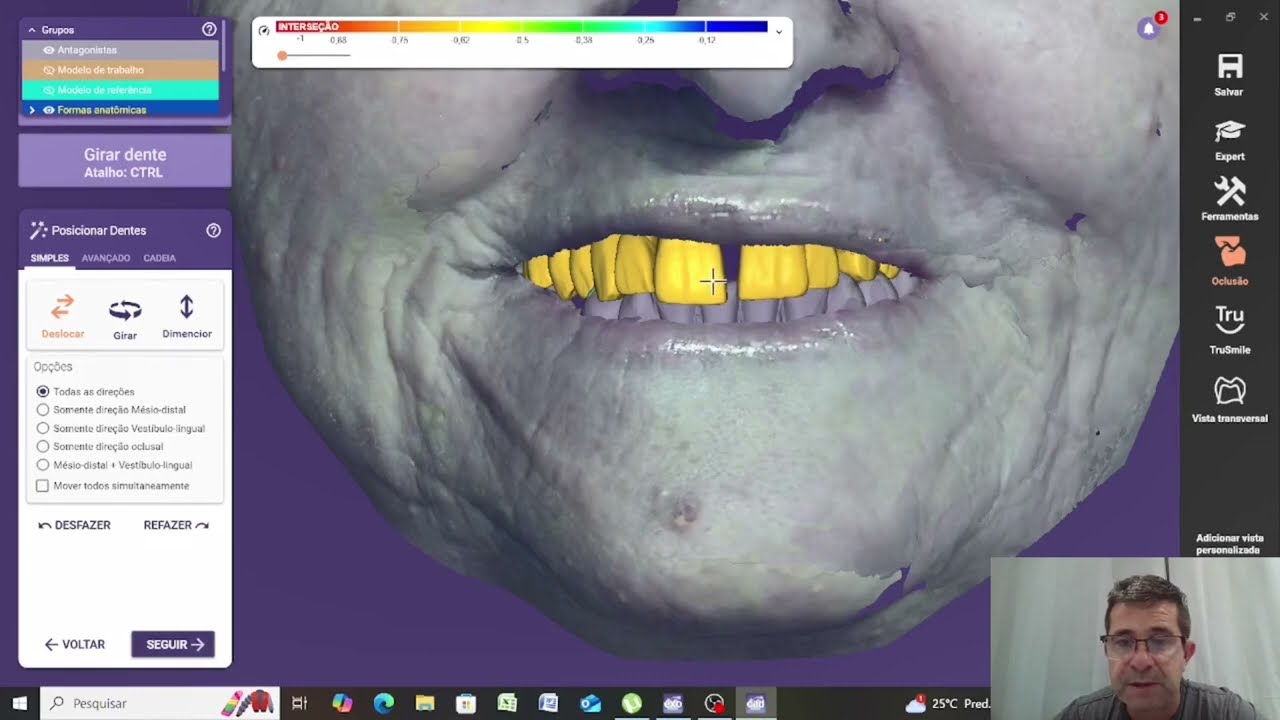Collapse the Grupos panel
Viewport: 1280px width, 720px height.
coord(32,30)
